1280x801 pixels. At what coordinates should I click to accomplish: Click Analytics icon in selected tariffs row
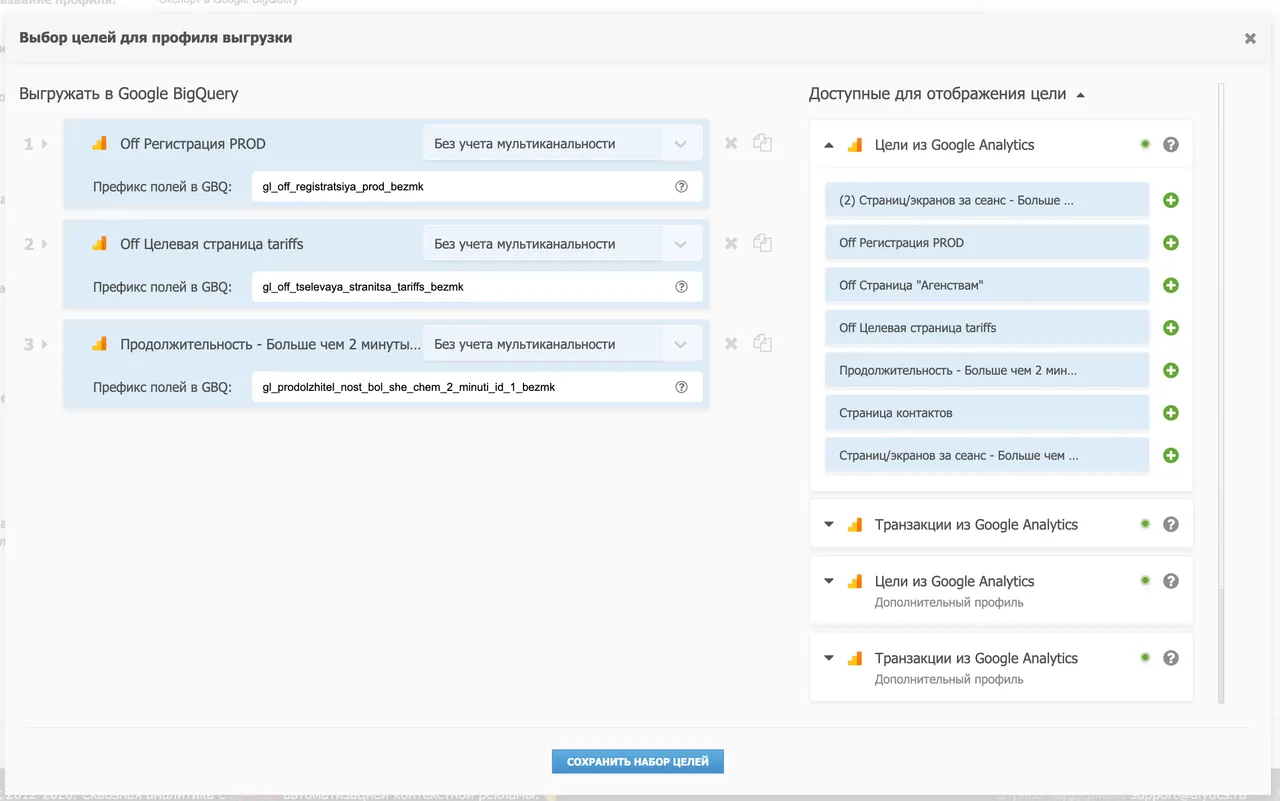[99, 243]
